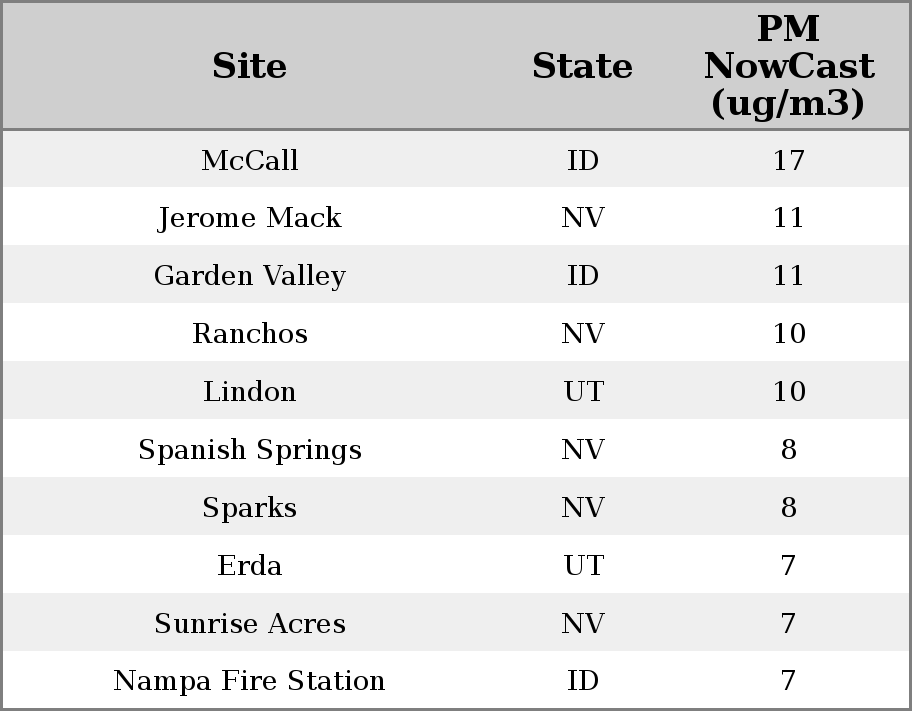Screen dimensions: 912x711
Task: Select the Spanish Springs site cell
Action: tap(250, 450)
